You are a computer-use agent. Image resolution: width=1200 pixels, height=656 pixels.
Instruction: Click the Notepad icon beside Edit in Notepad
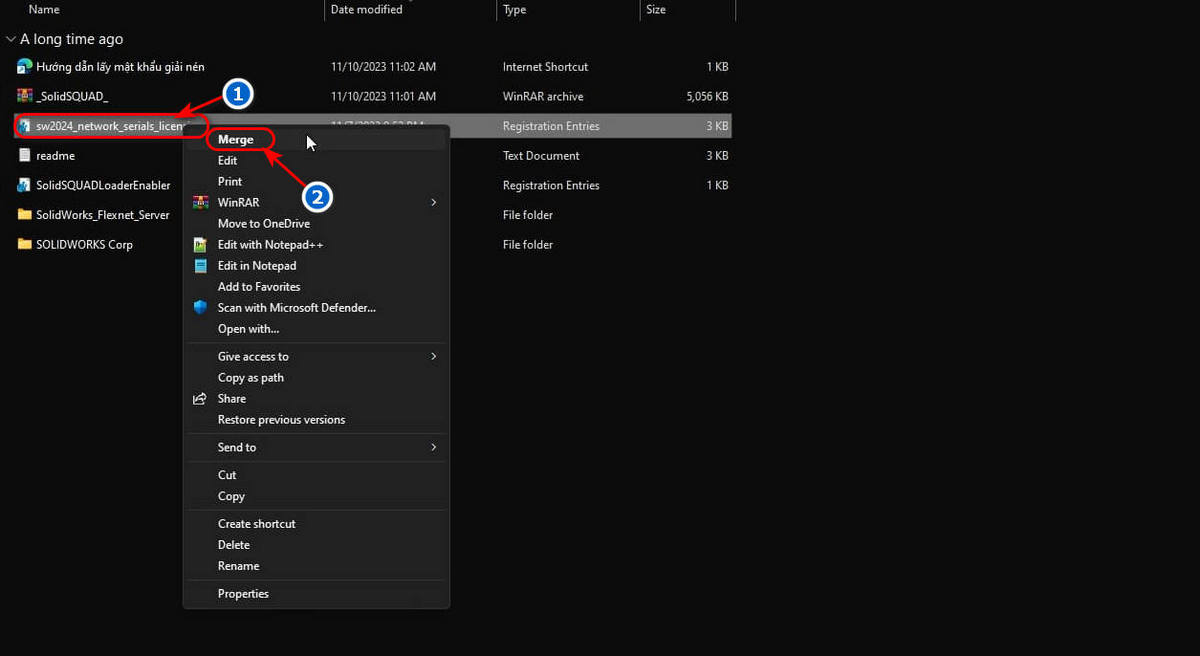tap(200, 266)
